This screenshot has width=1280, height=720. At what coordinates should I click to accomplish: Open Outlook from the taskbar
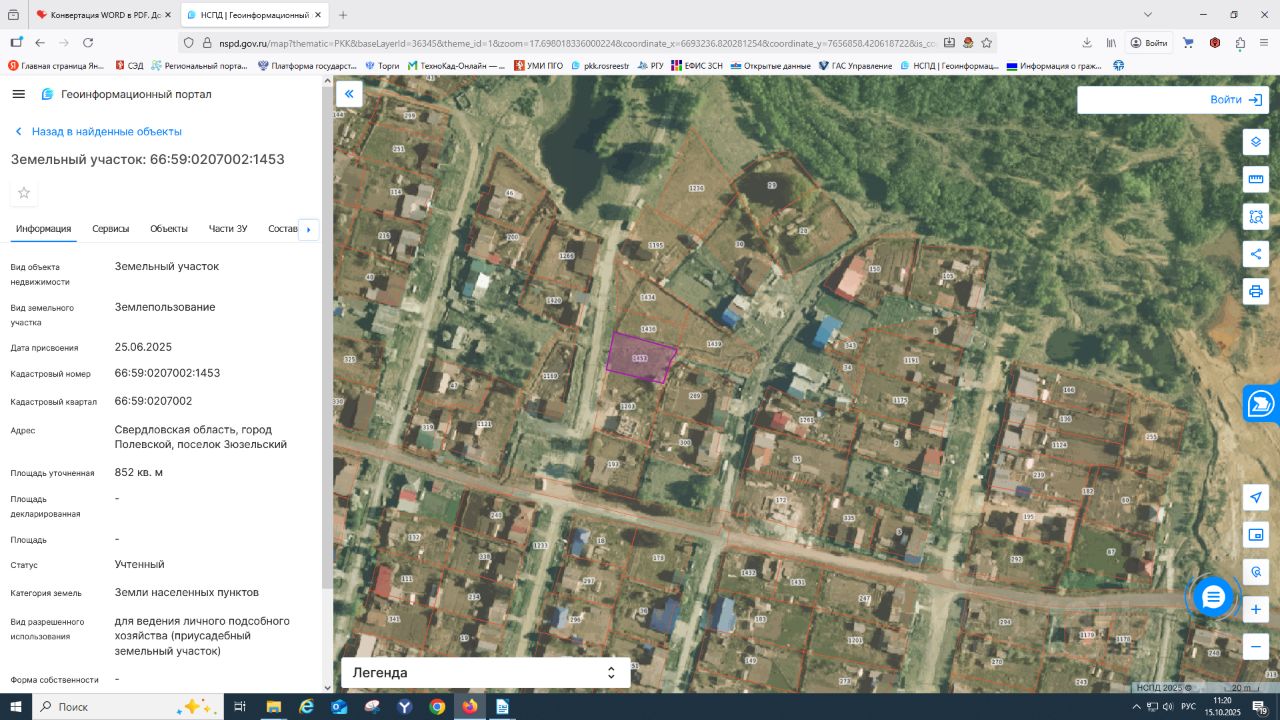point(339,707)
